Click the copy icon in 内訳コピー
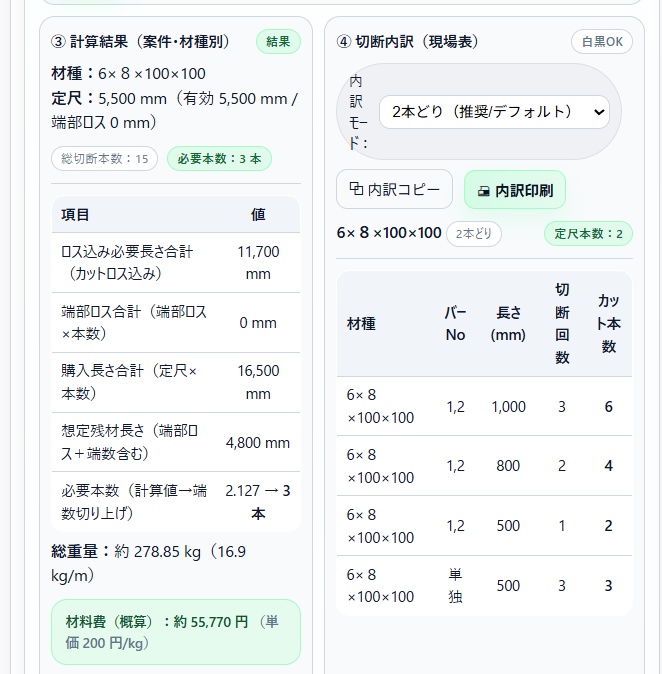 coord(356,189)
